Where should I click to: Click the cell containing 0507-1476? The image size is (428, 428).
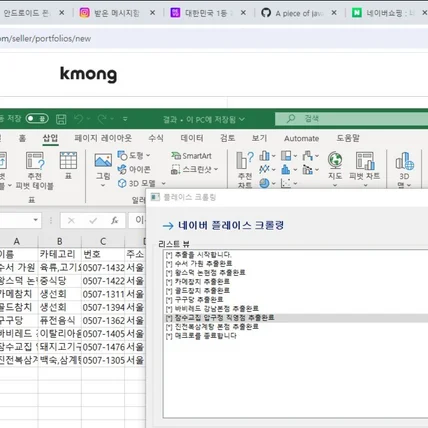[x=103, y=347]
